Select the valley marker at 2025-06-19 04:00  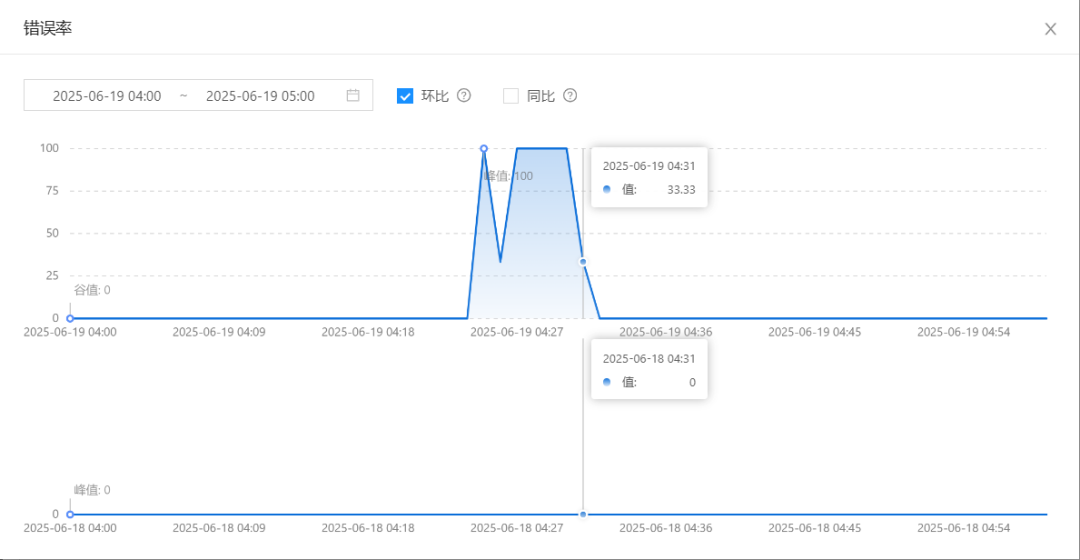[70, 318]
